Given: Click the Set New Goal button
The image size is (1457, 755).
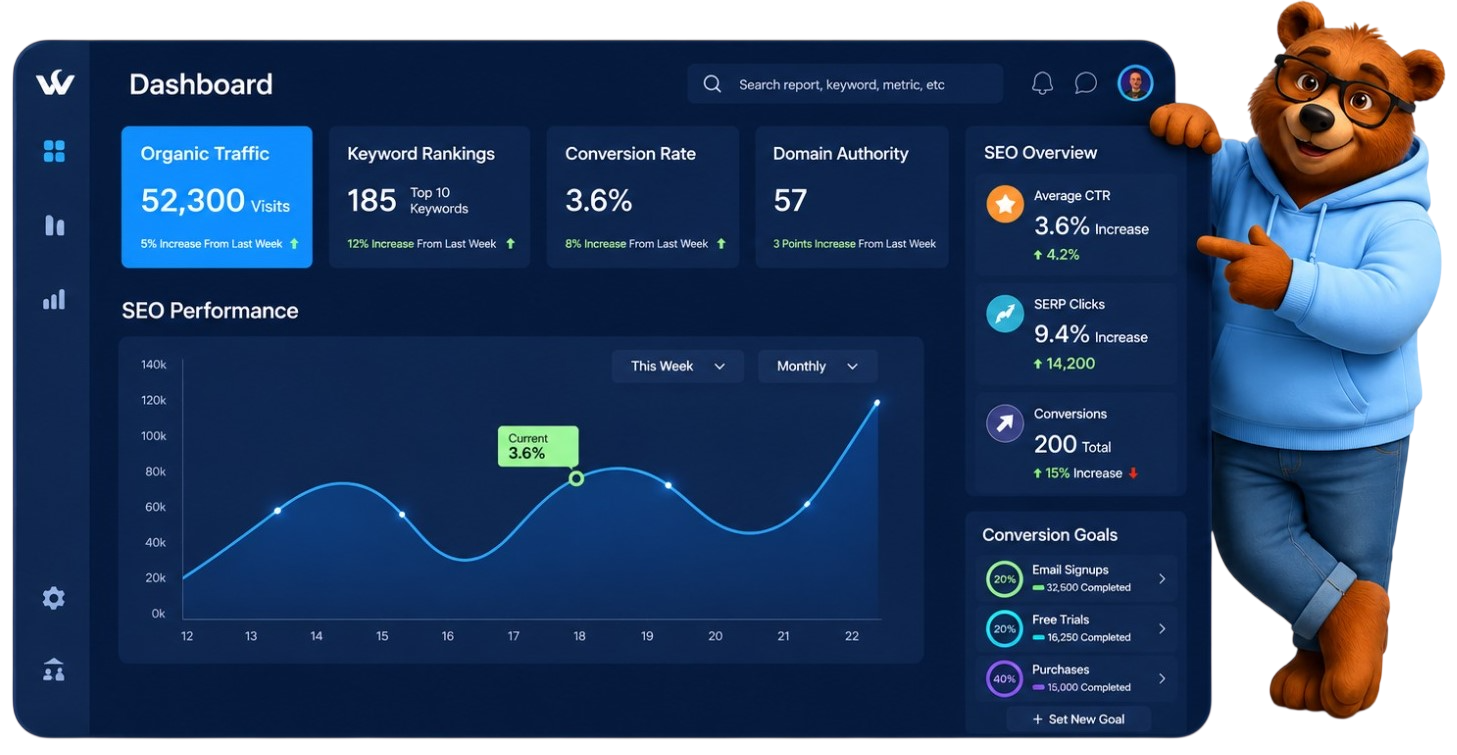Looking at the screenshot, I should [x=1078, y=719].
